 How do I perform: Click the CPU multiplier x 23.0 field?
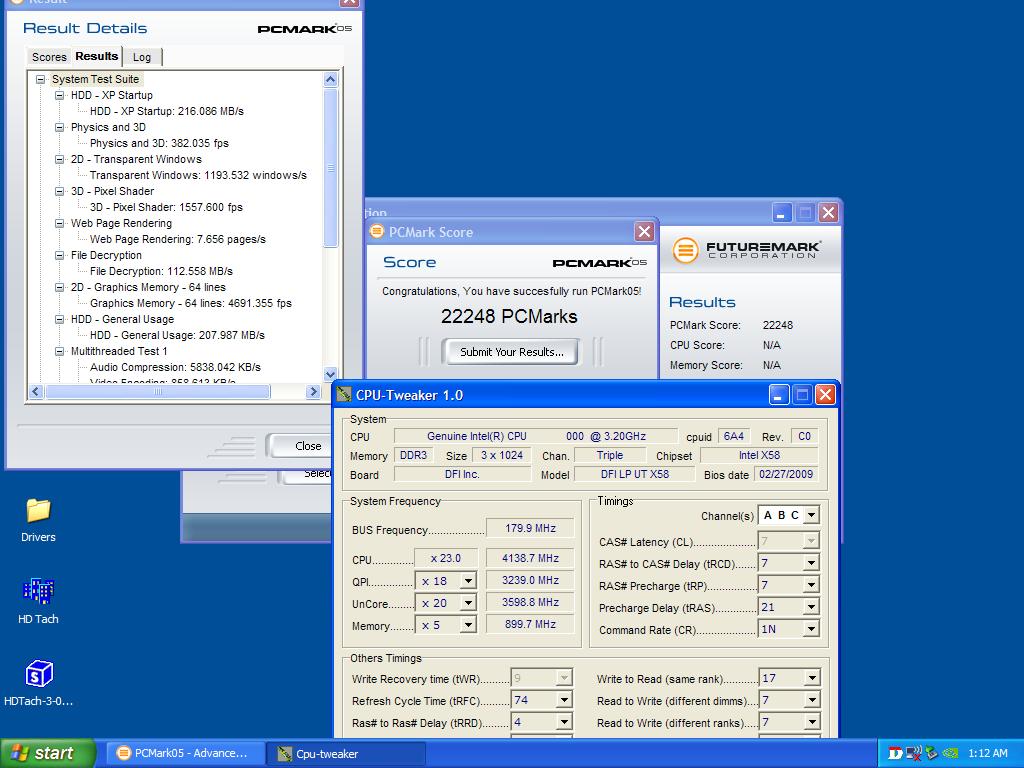point(446,558)
